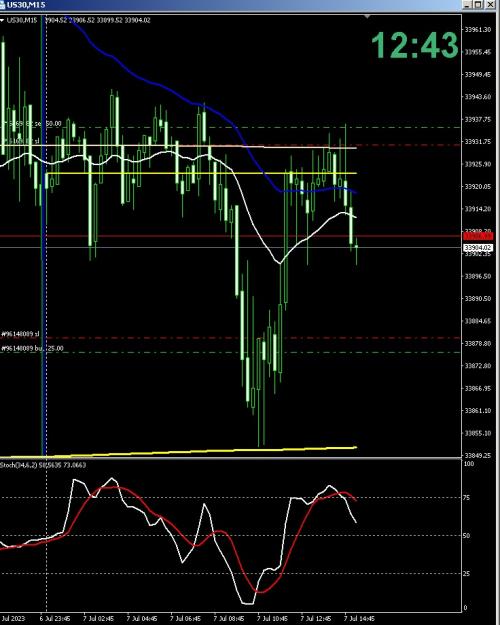
Task: Expand the one-click trading arrow next to US30,M15
Action: click(x=2, y=20)
